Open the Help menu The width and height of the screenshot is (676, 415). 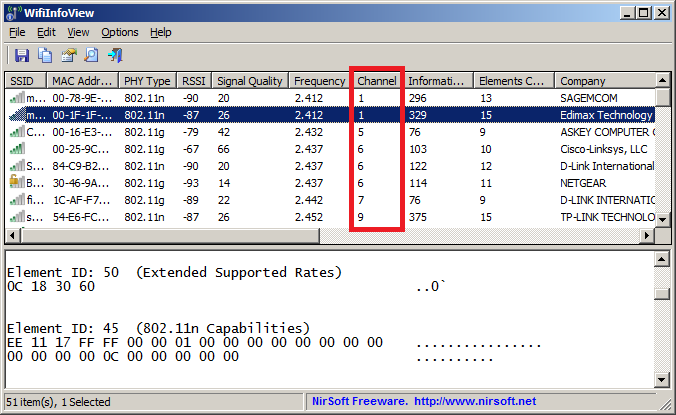[x=161, y=32]
